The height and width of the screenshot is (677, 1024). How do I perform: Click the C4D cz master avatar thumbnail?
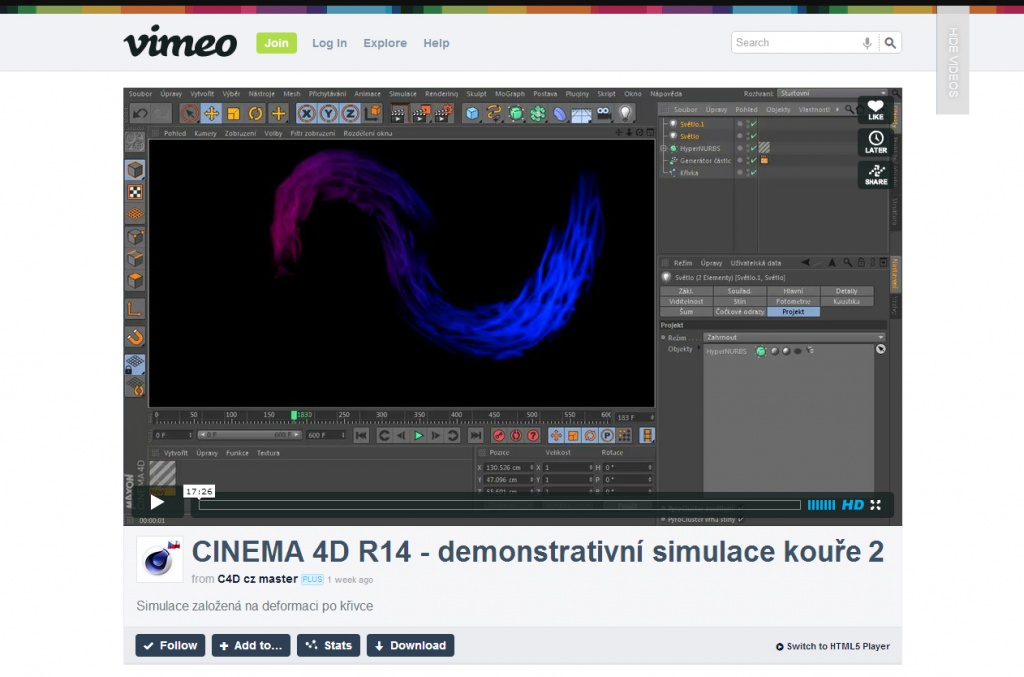(x=159, y=559)
